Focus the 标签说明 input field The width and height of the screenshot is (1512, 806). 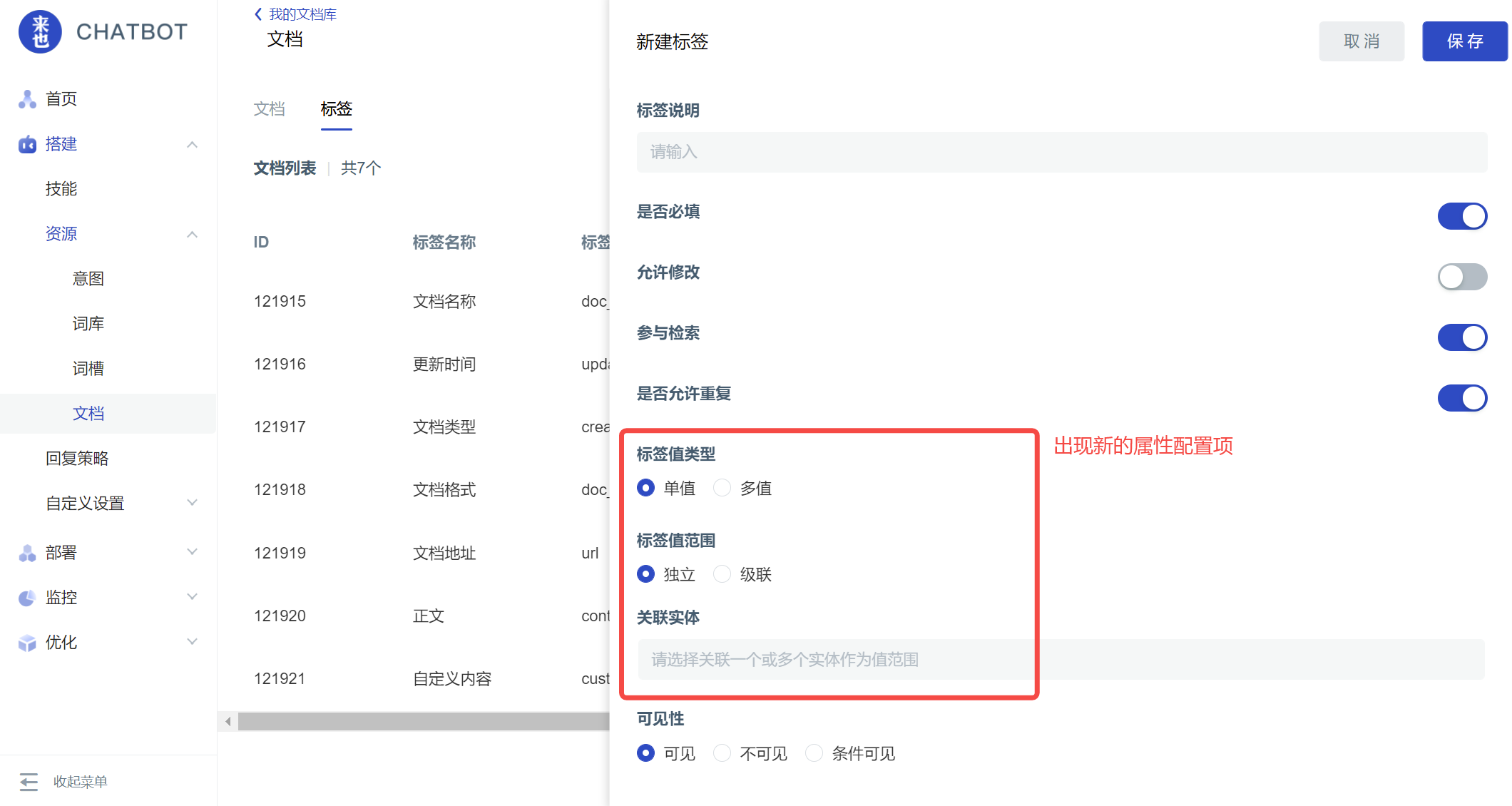(1062, 152)
